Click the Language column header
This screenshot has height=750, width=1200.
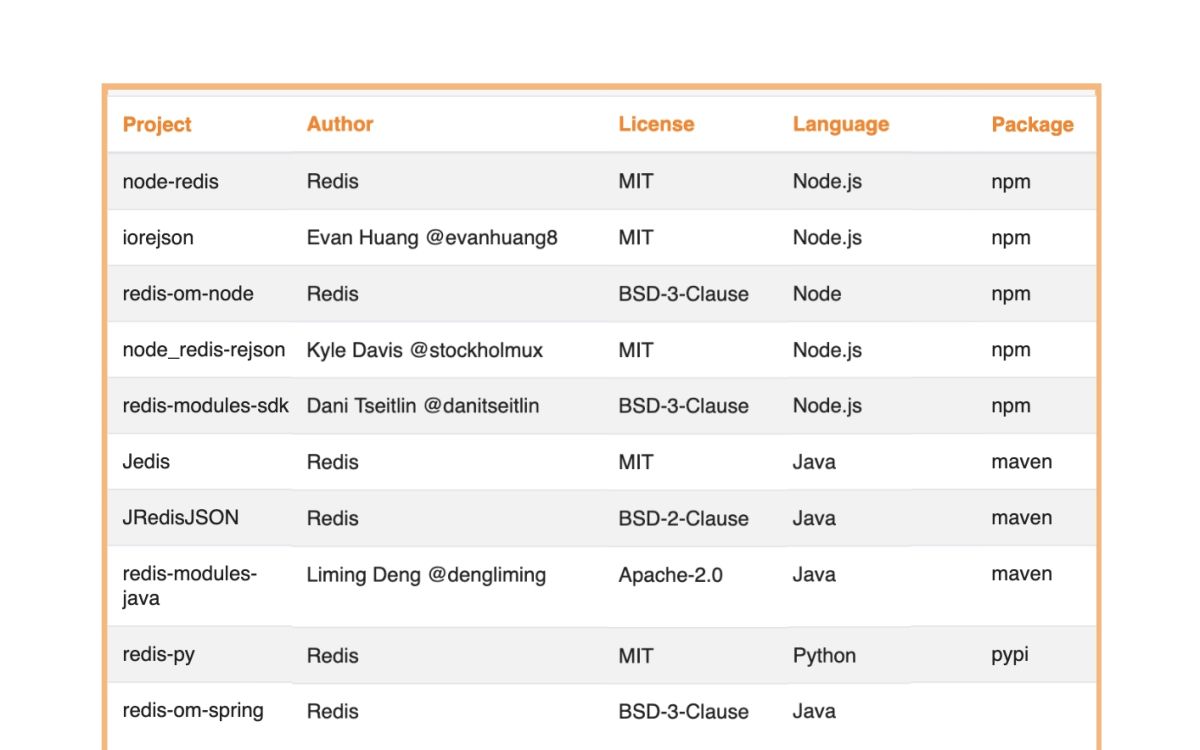click(x=841, y=125)
